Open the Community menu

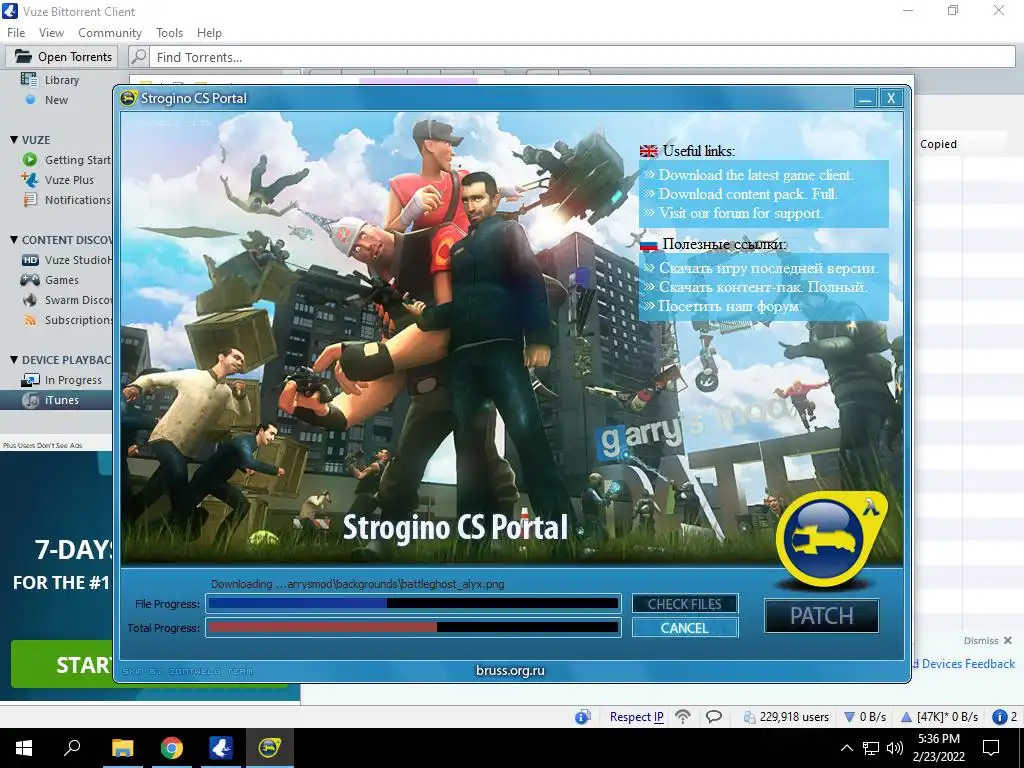tap(110, 33)
